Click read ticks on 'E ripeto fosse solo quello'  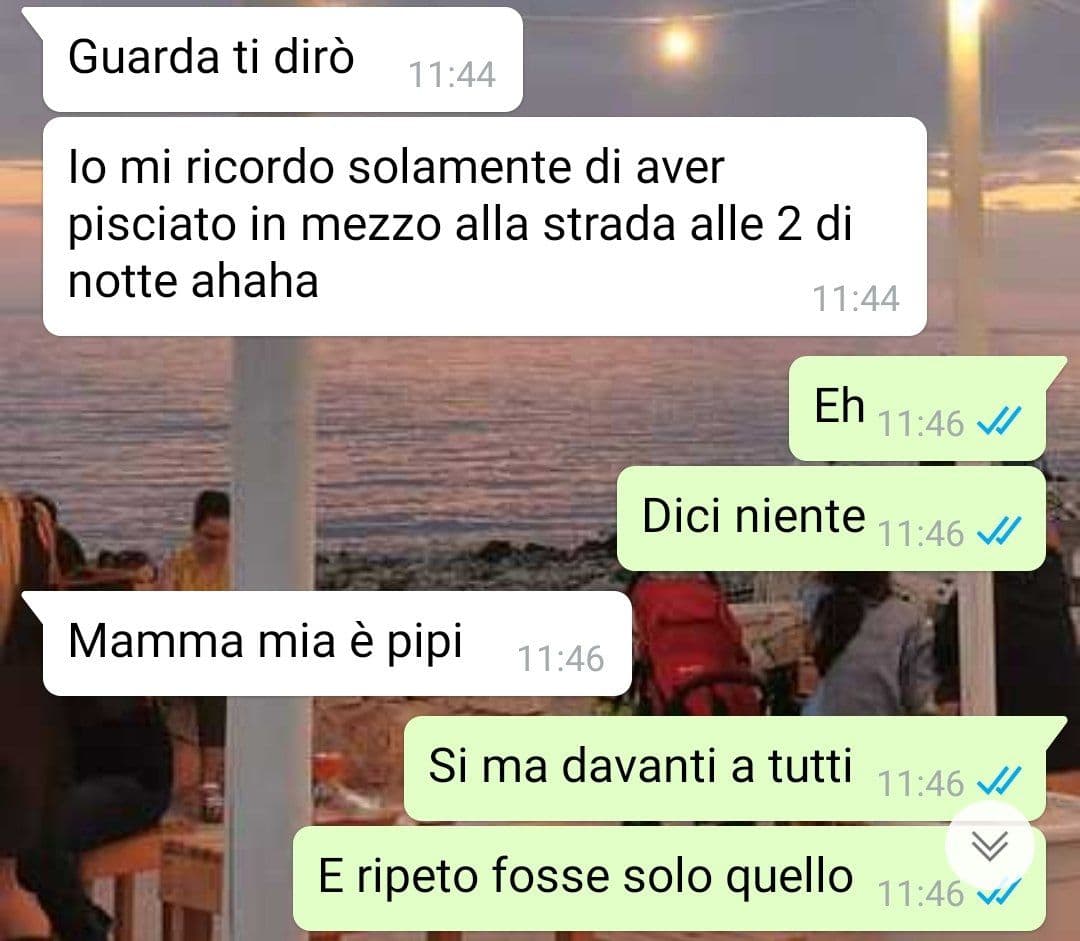pyautogui.click(x=999, y=893)
